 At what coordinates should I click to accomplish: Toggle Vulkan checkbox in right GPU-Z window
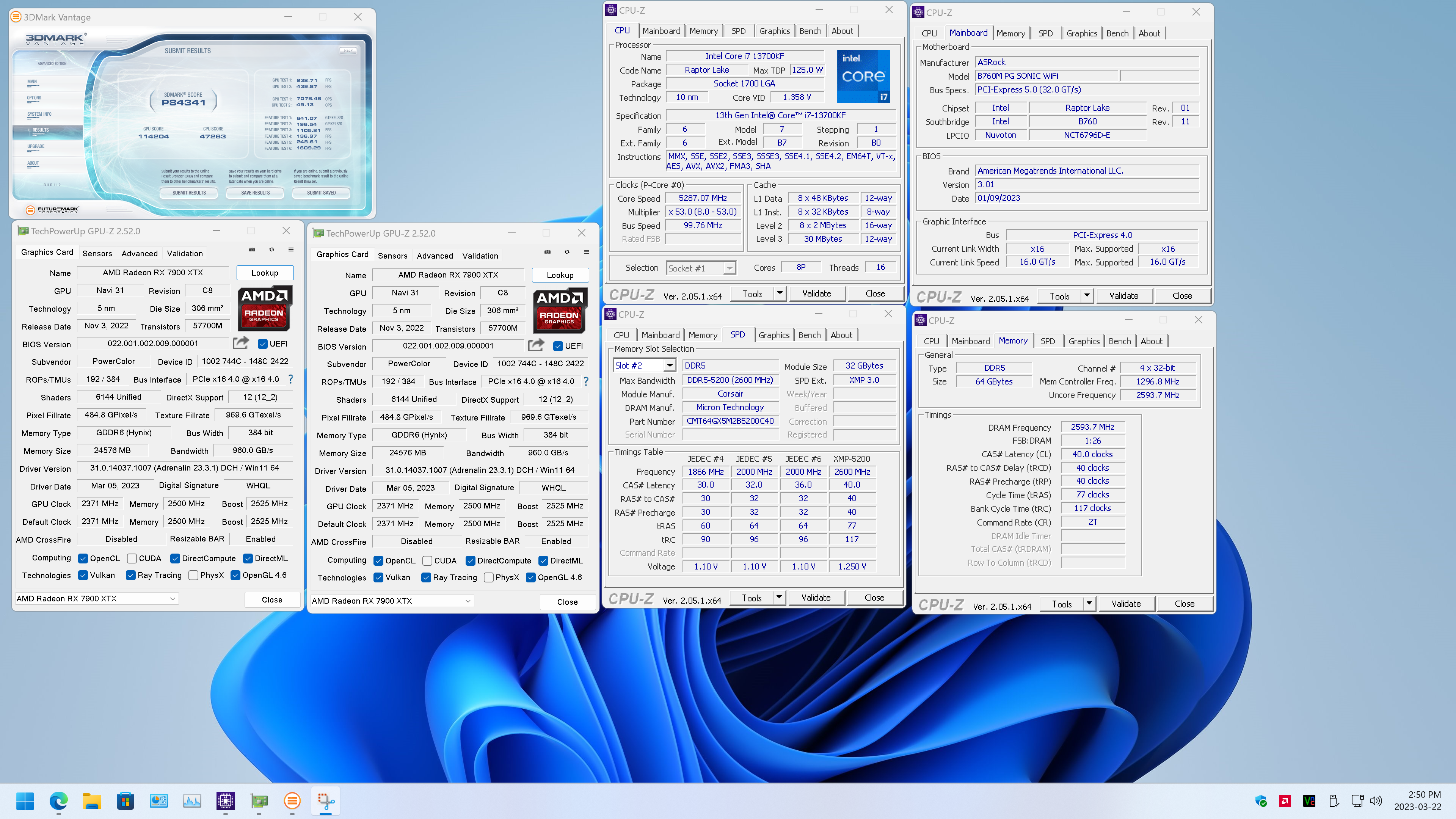point(378,577)
